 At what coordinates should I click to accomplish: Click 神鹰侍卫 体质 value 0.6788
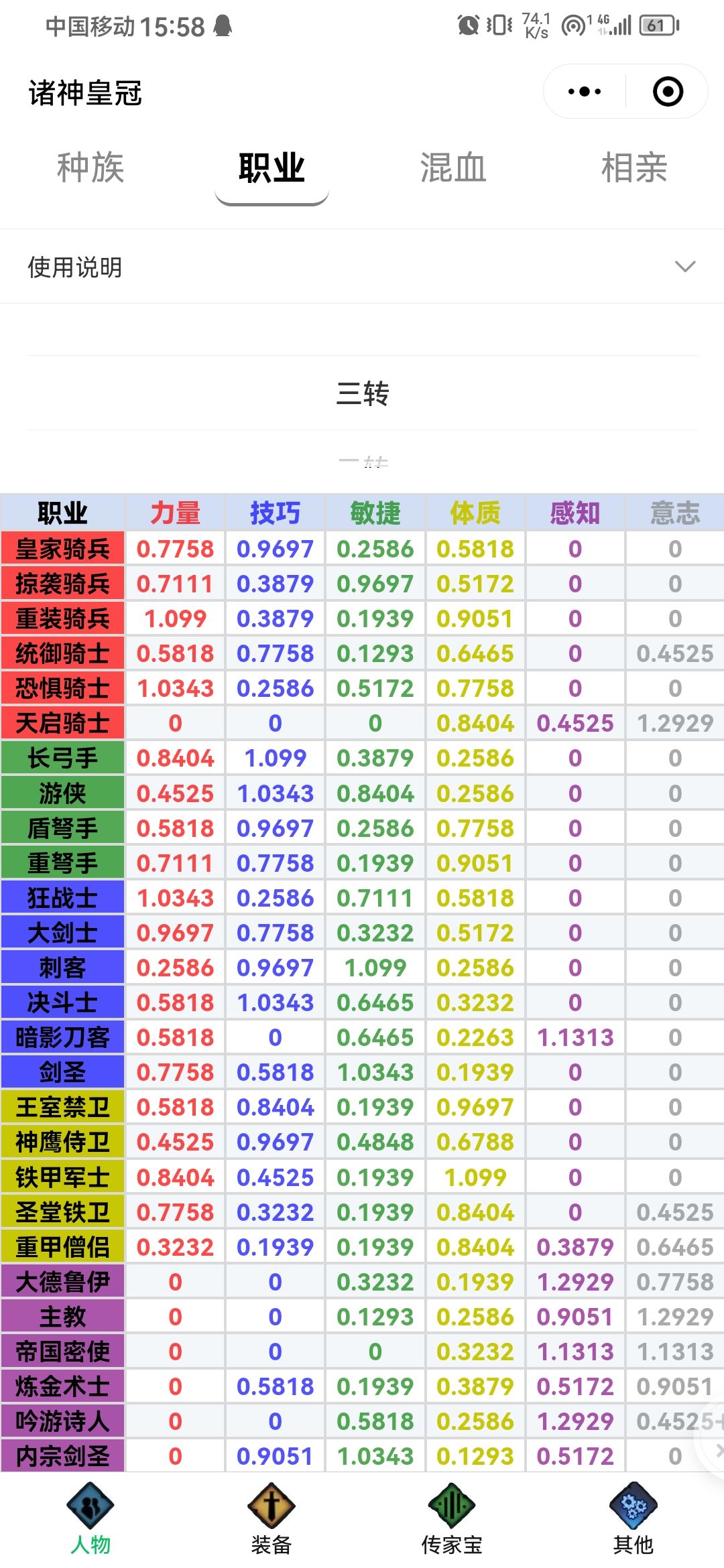[475, 1142]
